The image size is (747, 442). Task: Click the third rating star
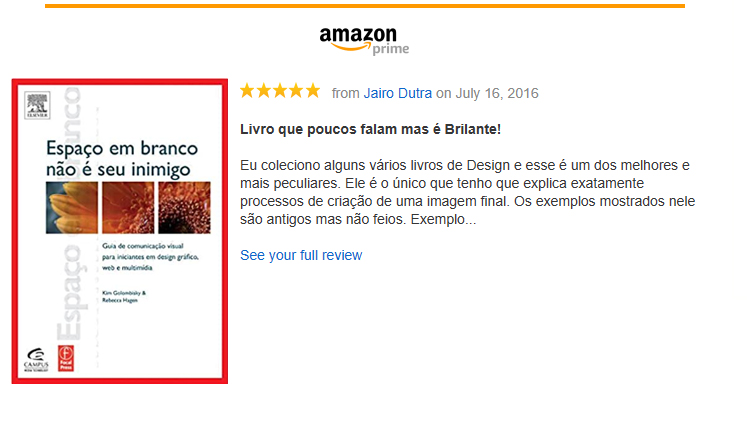(x=280, y=90)
